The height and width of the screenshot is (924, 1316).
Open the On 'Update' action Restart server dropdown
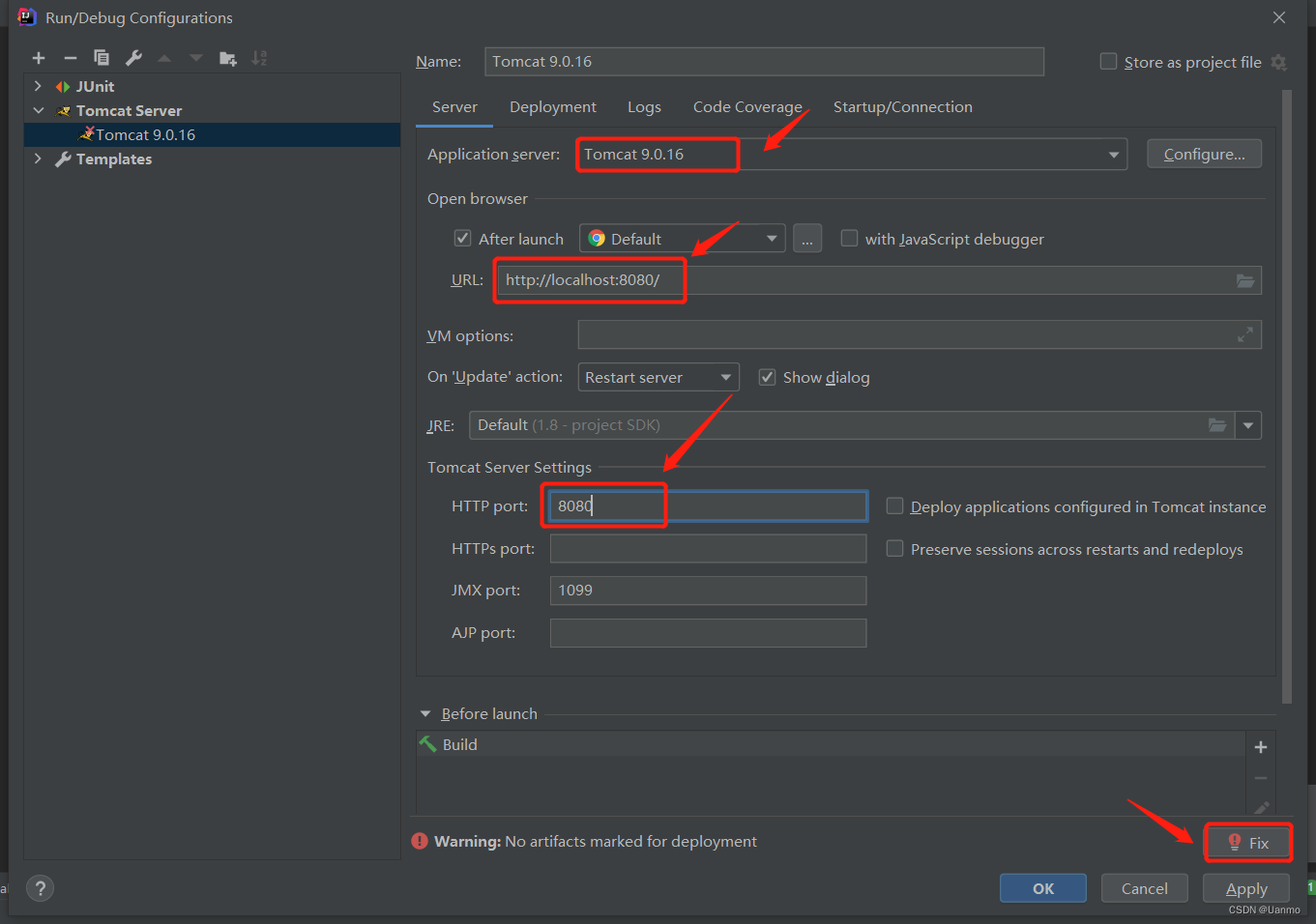(658, 377)
